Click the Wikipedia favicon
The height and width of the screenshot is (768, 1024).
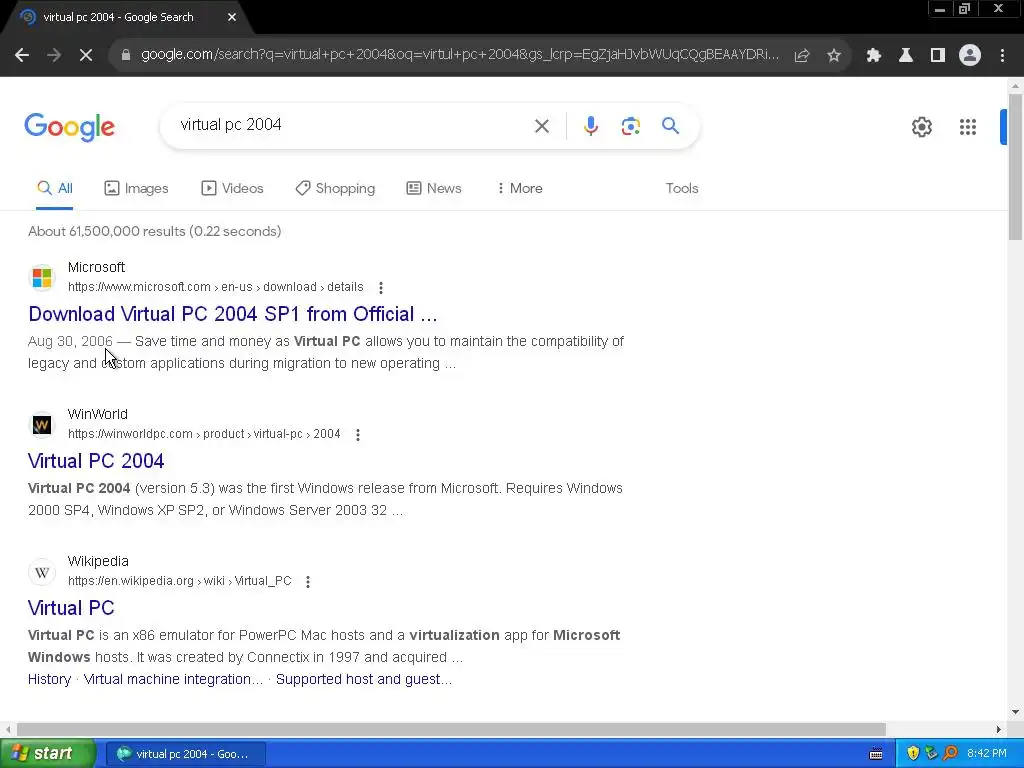42,572
